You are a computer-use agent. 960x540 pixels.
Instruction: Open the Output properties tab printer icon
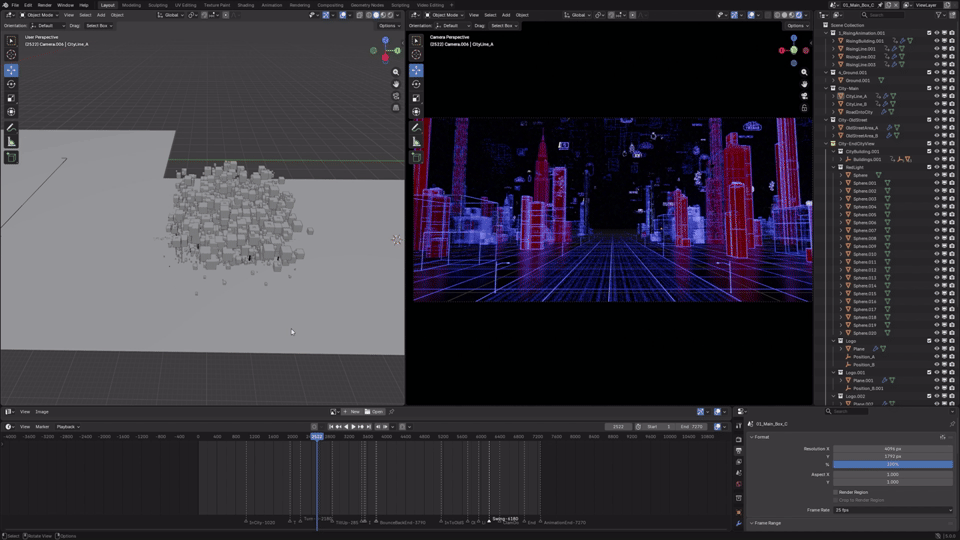pos(739,451)
